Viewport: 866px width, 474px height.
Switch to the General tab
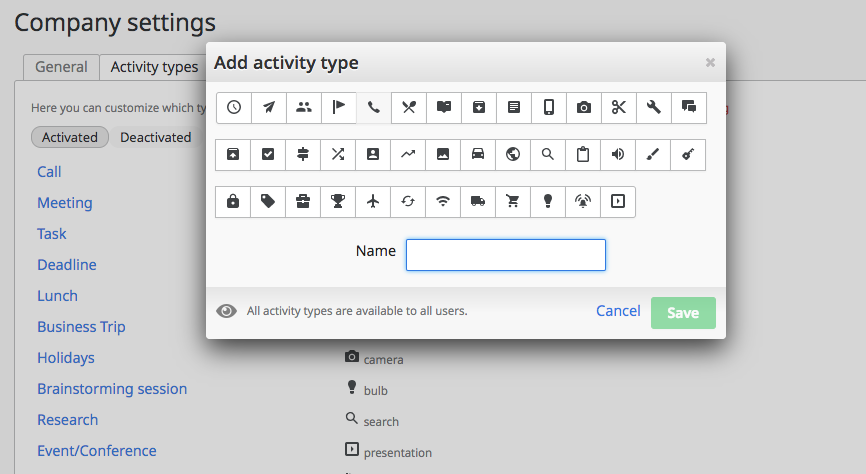[61, 67]
